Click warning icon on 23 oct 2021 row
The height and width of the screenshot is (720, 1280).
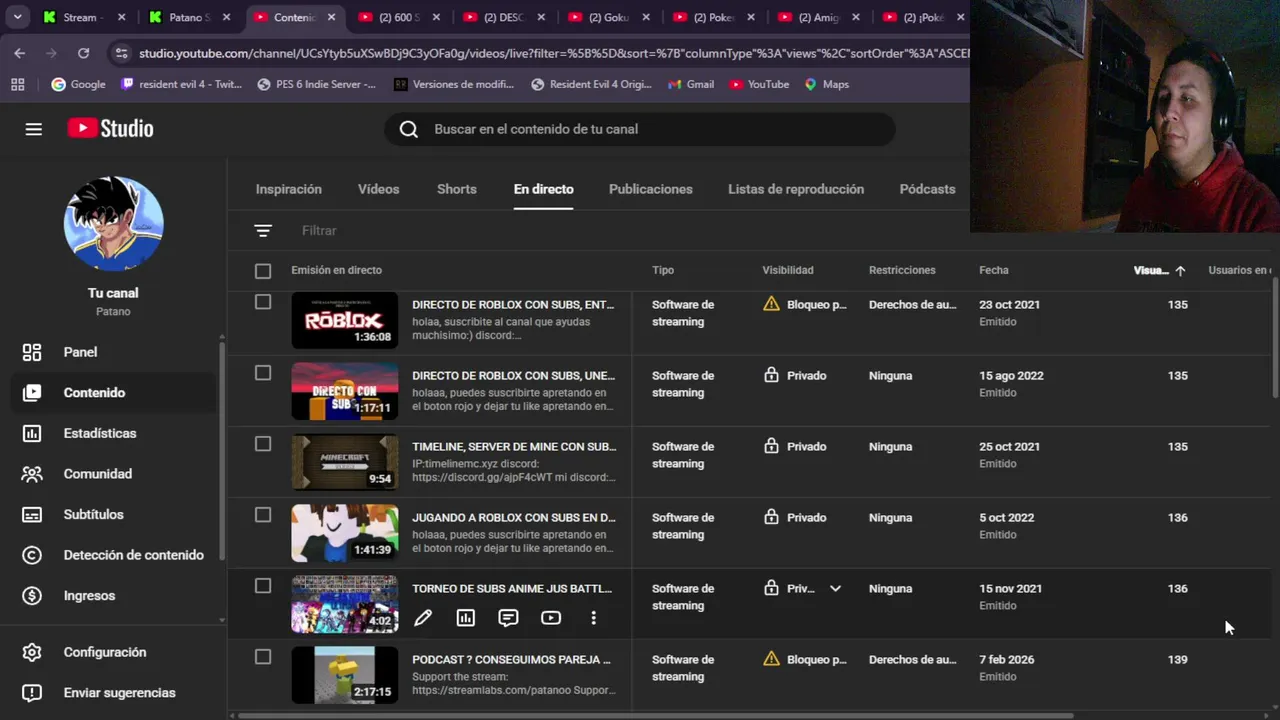click(x=771, y=304)
